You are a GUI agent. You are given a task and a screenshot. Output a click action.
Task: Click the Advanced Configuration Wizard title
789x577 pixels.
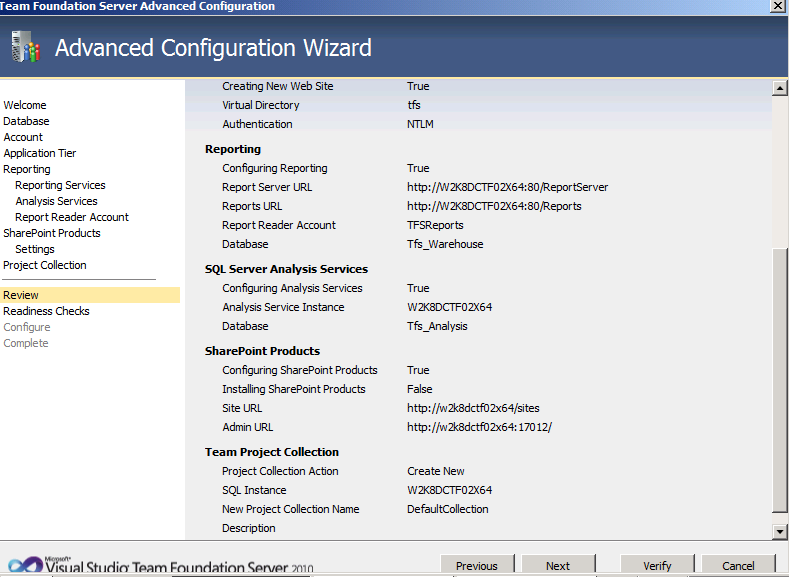(x=213, y=48)
